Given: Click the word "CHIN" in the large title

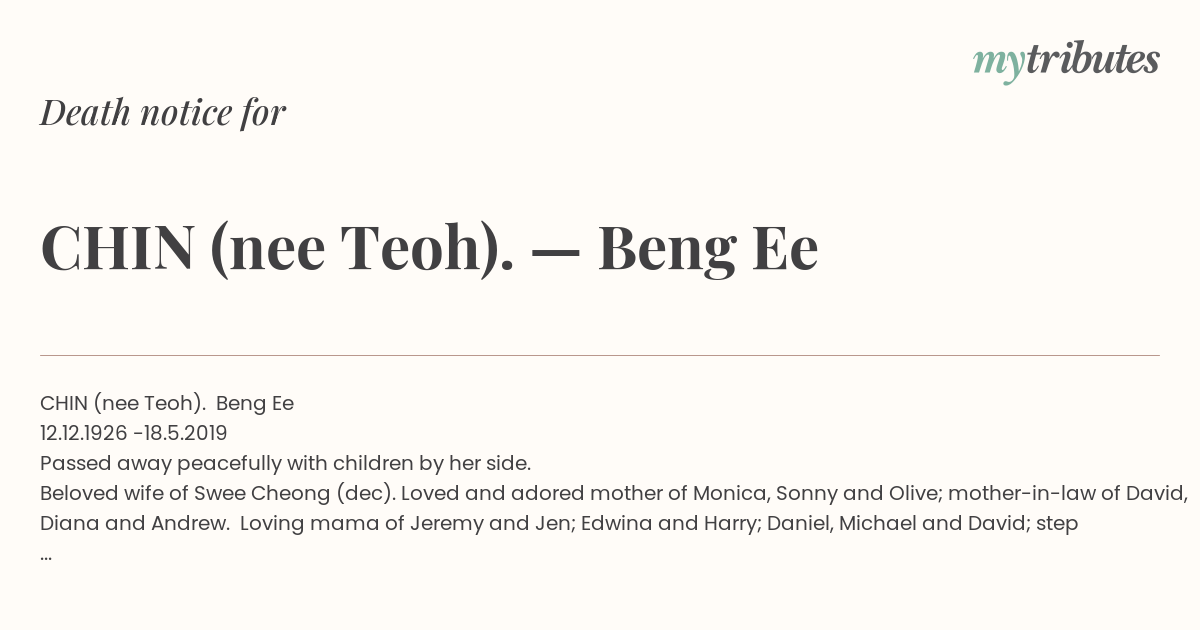Looking at the screenshot, I should coord(117,249).
